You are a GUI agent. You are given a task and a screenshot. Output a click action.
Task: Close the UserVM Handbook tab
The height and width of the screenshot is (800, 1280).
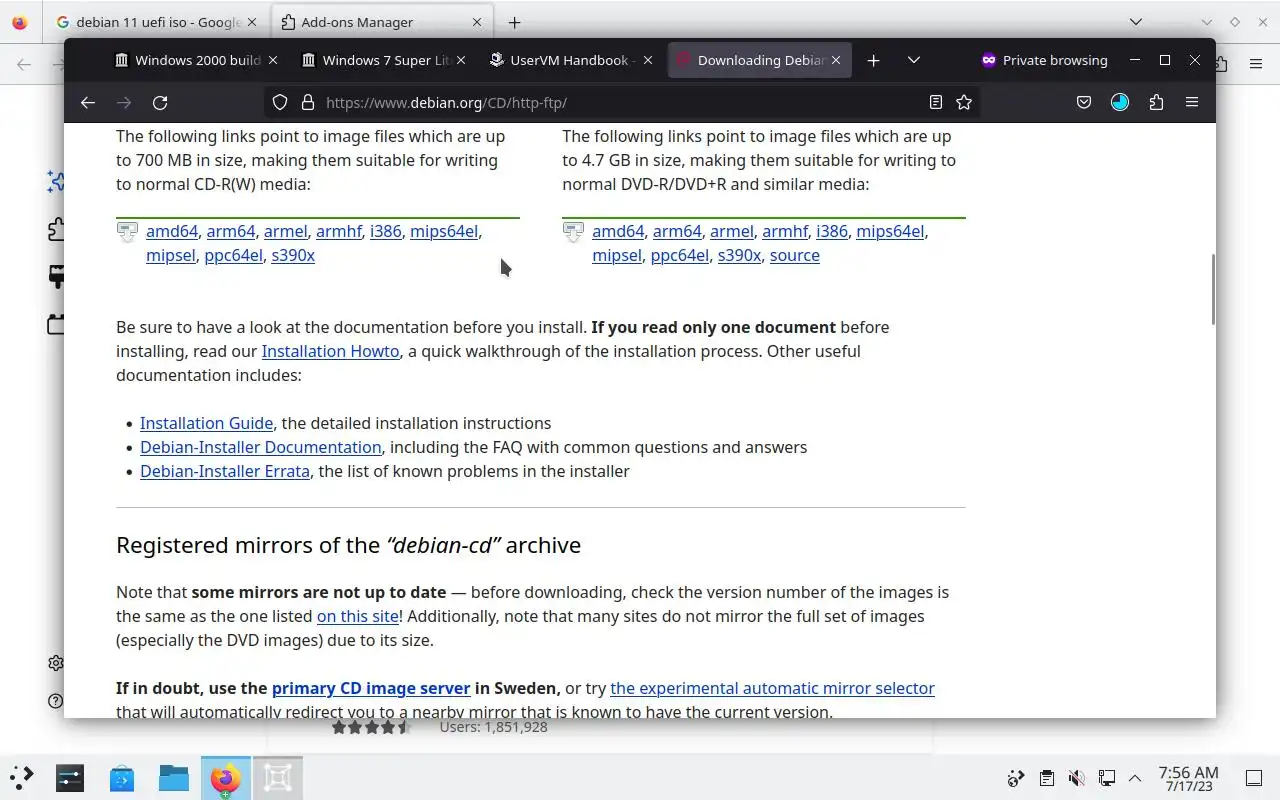[647, 60]
